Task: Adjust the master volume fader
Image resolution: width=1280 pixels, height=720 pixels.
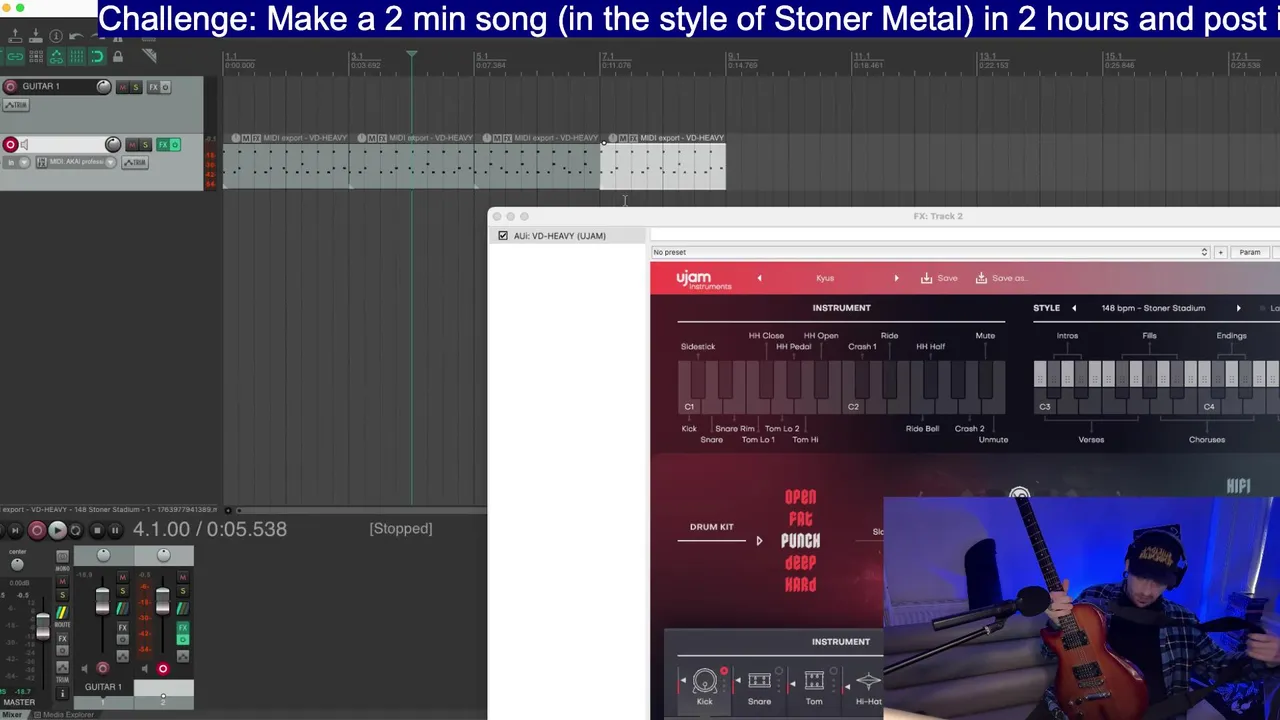Action: 43,627
